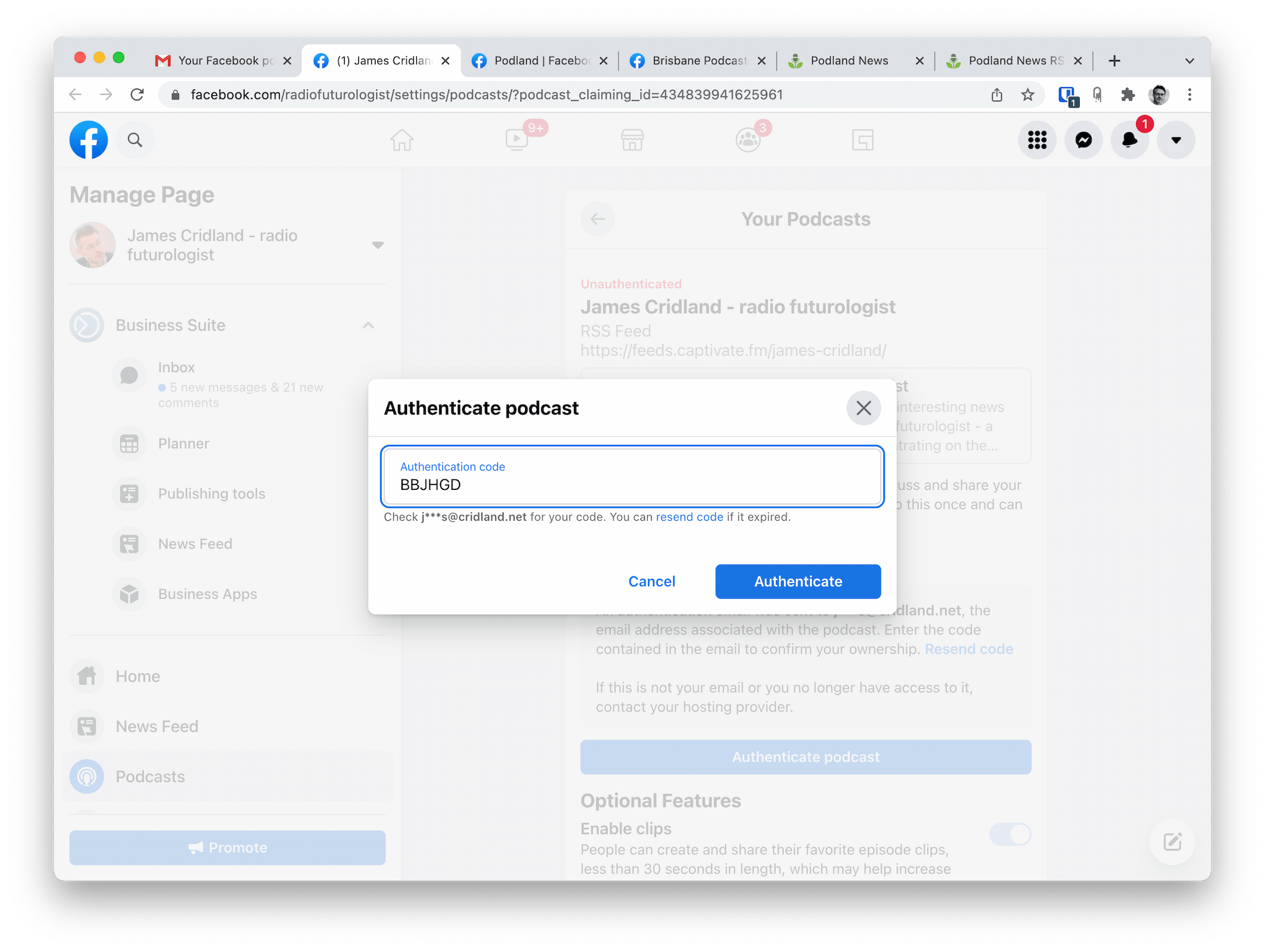Click the Publishing tools sidebar item
The image size is (1265, 952).
coord(212,493)
